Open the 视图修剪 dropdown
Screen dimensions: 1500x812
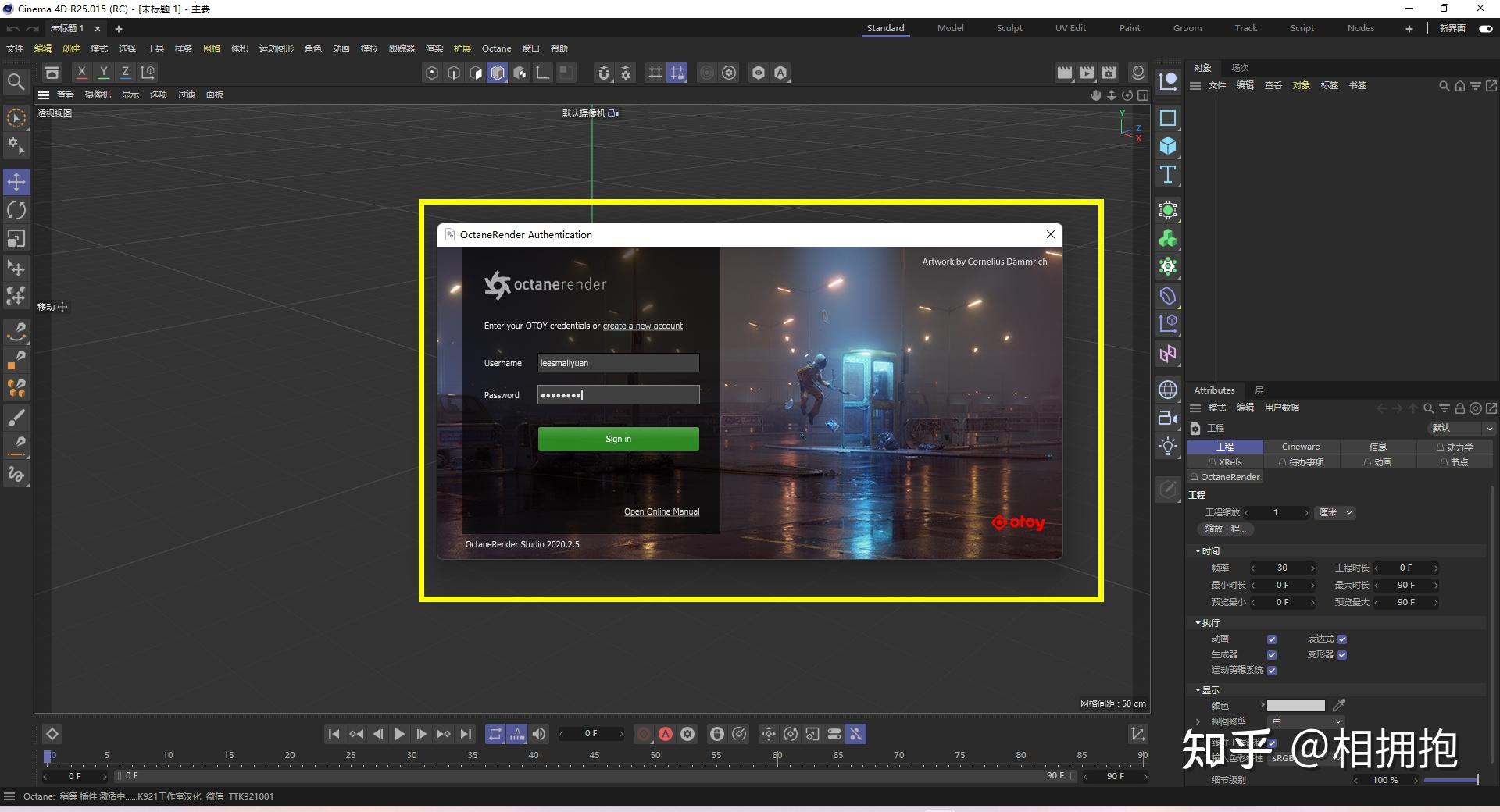pos(1305,721)
